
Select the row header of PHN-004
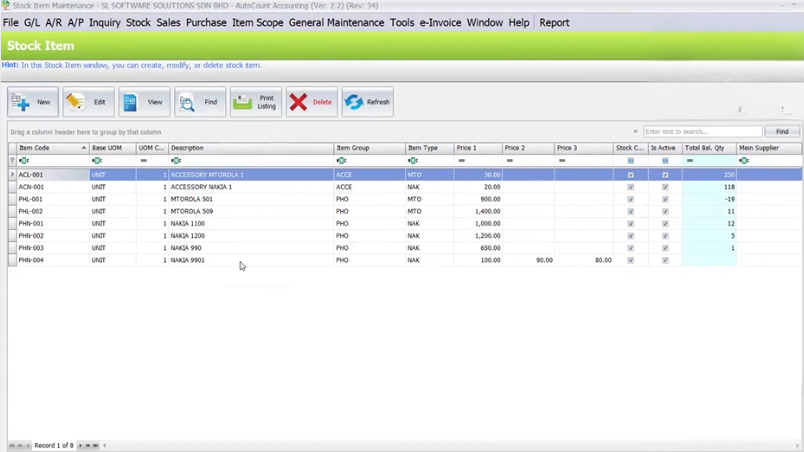coord(12,260)
